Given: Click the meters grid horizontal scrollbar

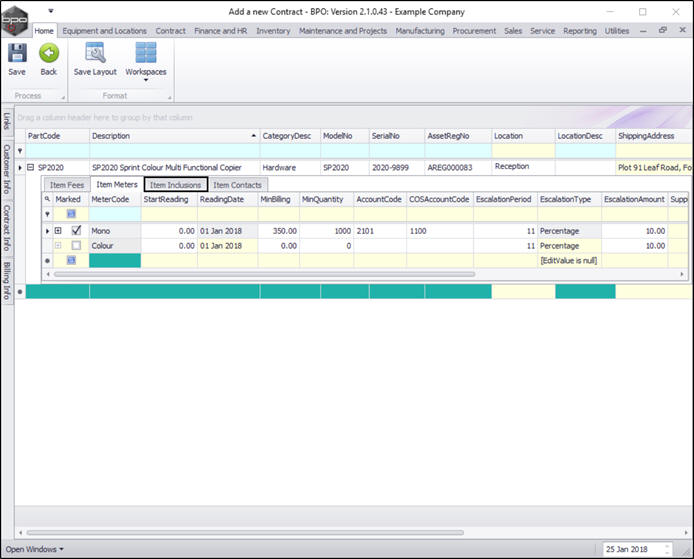Looking at the screenshot, I should click(264, 274).
